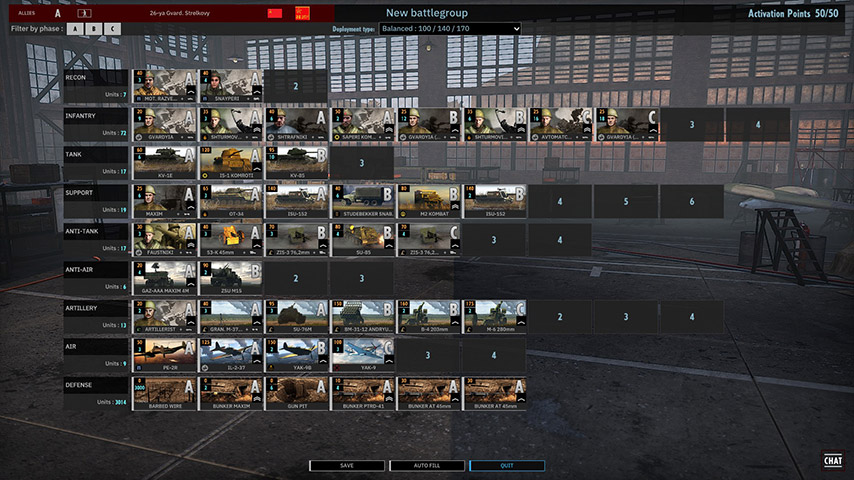Select the SNAYPERI sniper unit card
The image size is (854, 480).
[230, 86]
